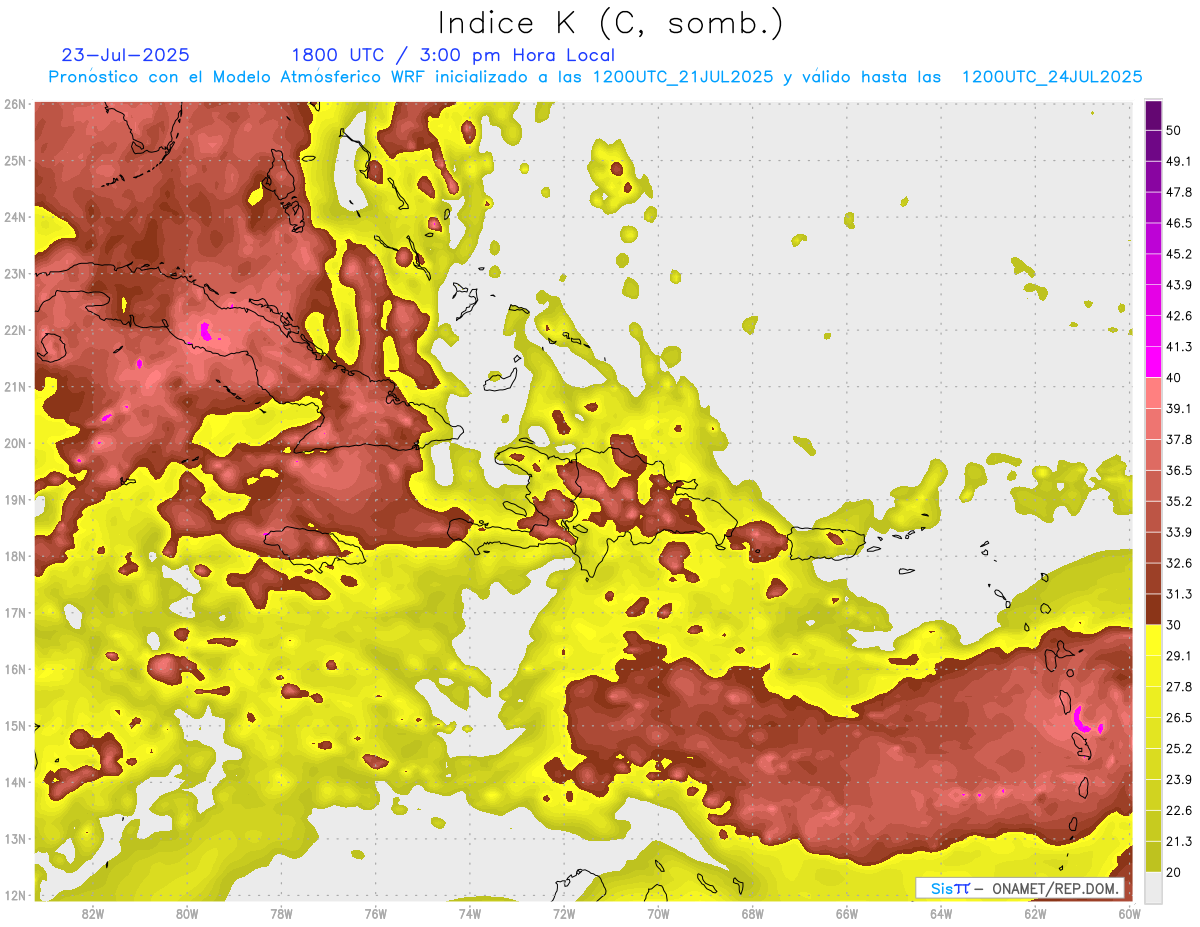This screenshot has height=927, width=1200.
Task: Click the '26.5' colorbar value
Action: (1180, 717)
